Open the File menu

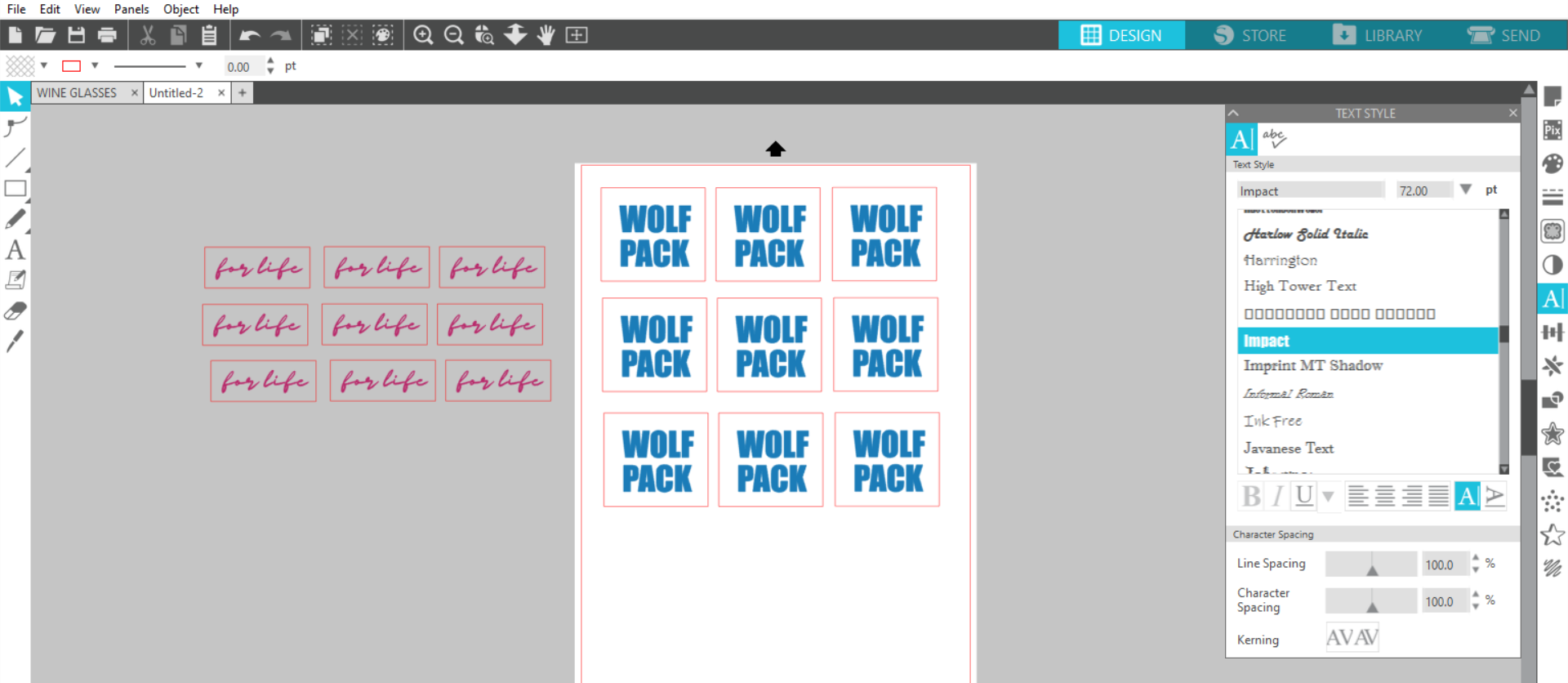point(16,9)
